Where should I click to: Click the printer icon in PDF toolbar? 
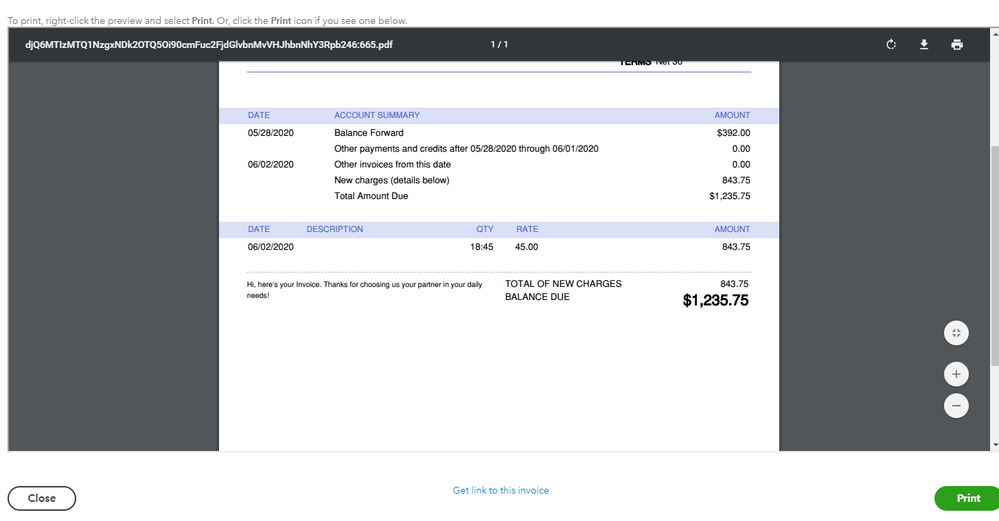coord(957,45)
